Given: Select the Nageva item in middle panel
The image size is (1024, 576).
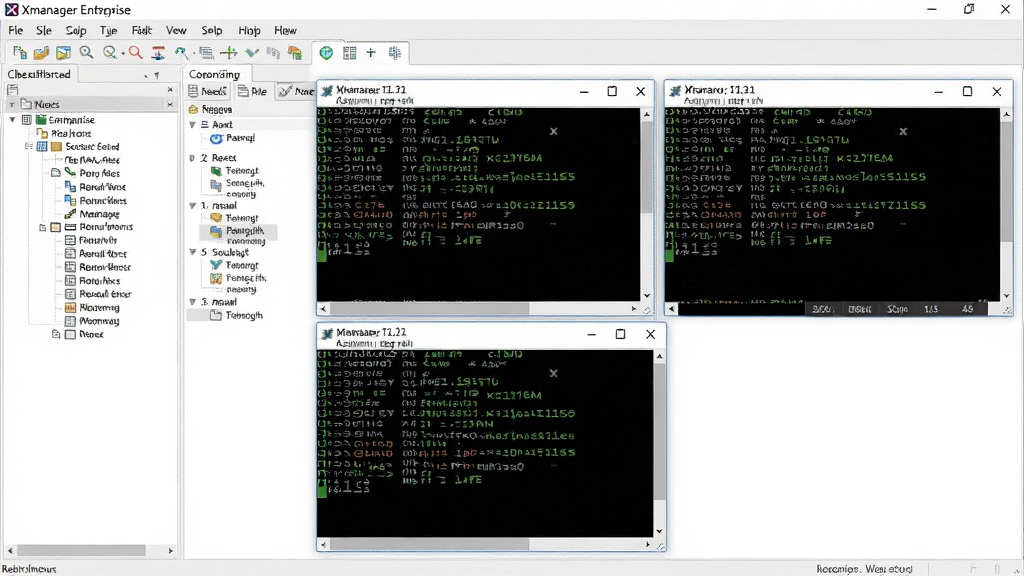Looking at the screenshot, I should (x=217, y=109).
